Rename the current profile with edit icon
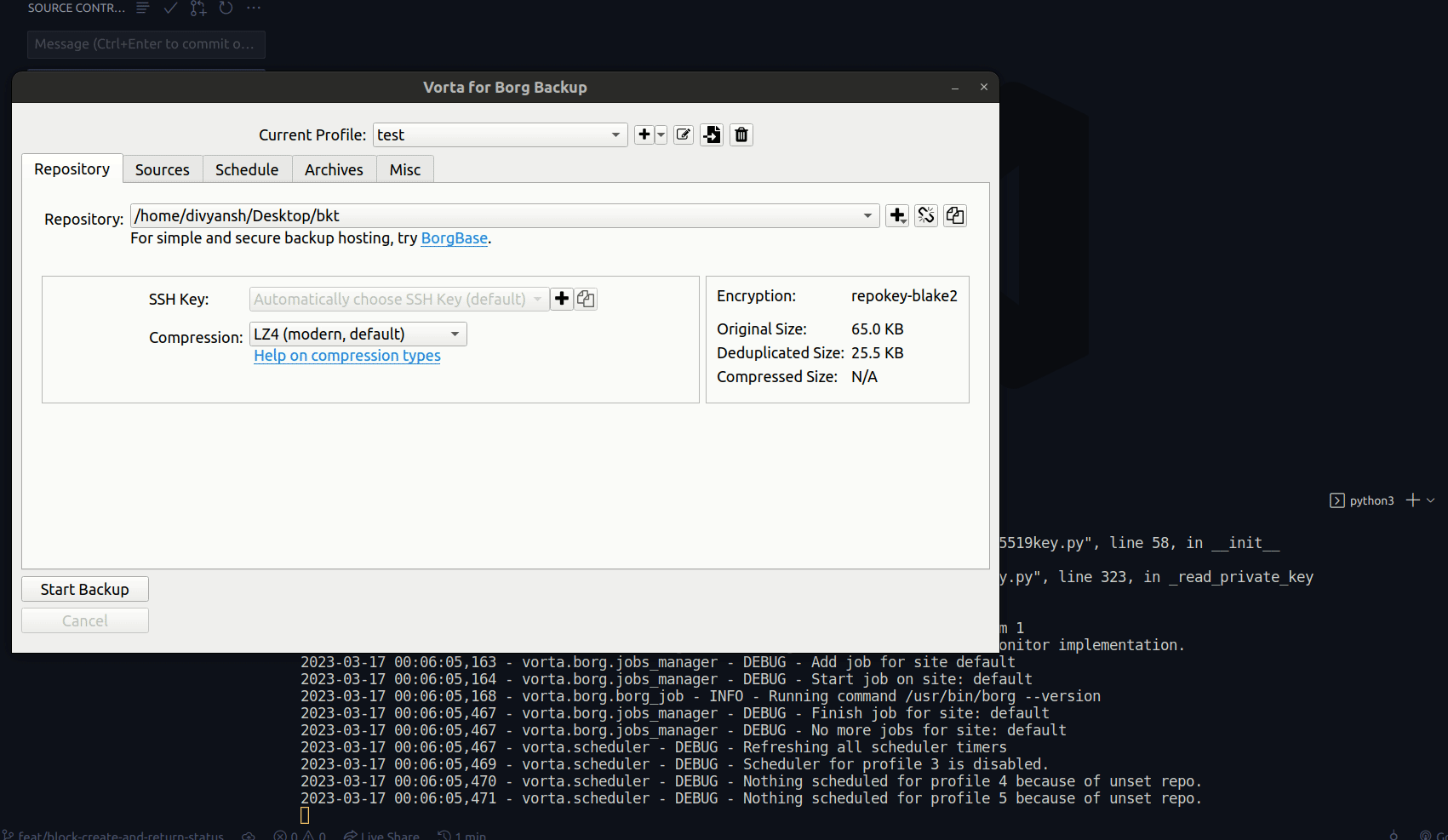Screen dimensions: 1448x840 [x=684, y=134]
